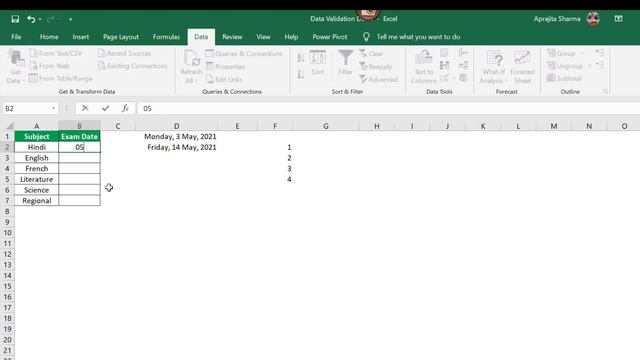Click From Table/Range button

(x=61, y=78)
